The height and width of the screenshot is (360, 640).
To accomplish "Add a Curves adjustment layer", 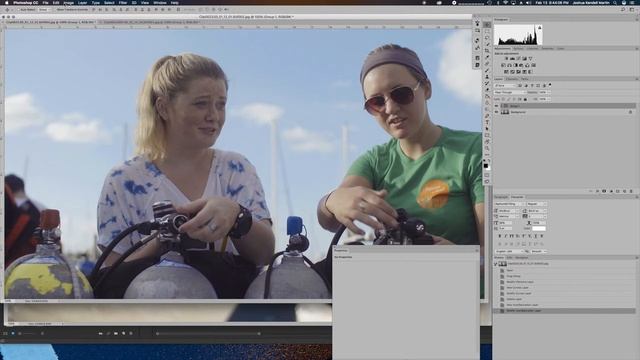I will coord(519,58).
